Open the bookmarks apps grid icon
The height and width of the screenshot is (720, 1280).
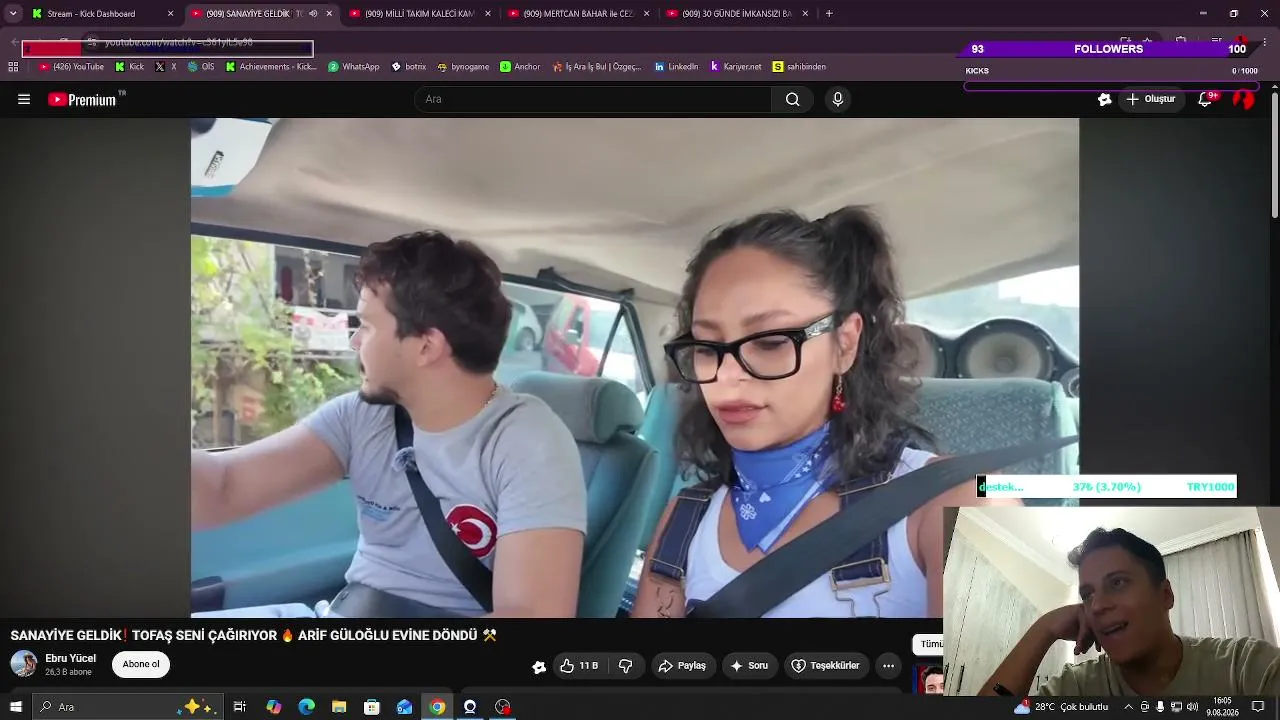click(13, 67)
